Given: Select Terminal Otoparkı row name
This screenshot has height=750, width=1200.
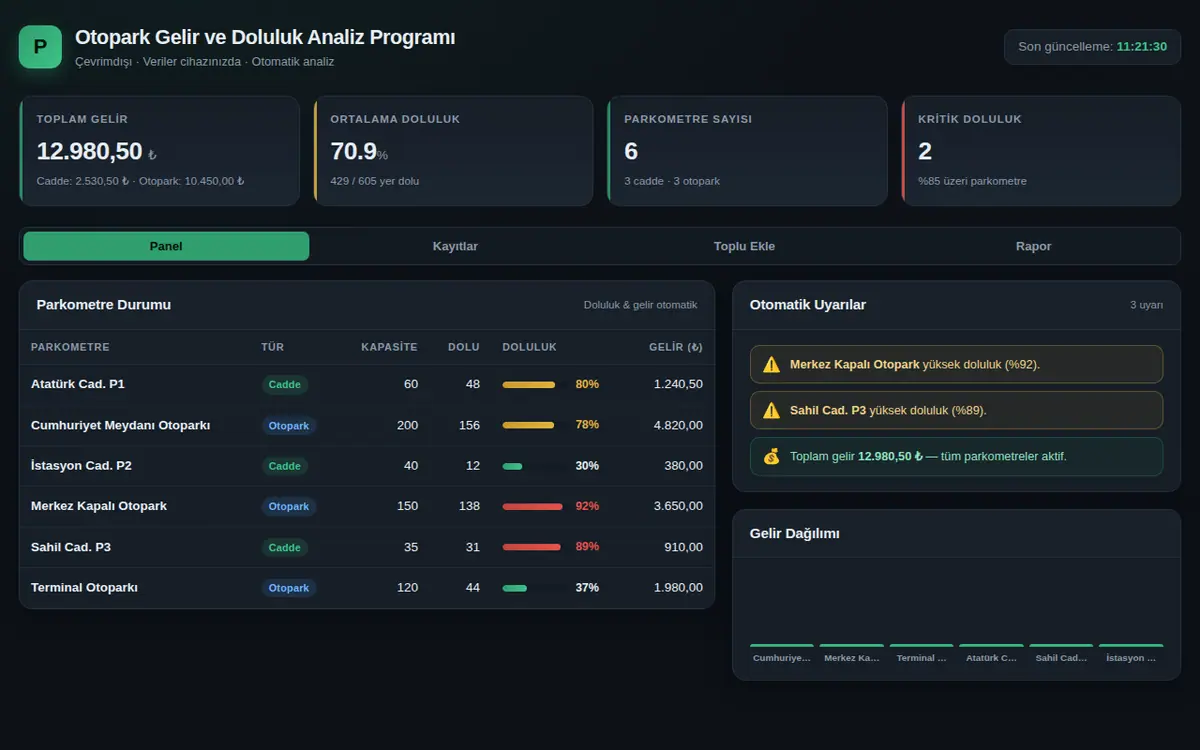Looking at the screenshot, I should [85, 588].
